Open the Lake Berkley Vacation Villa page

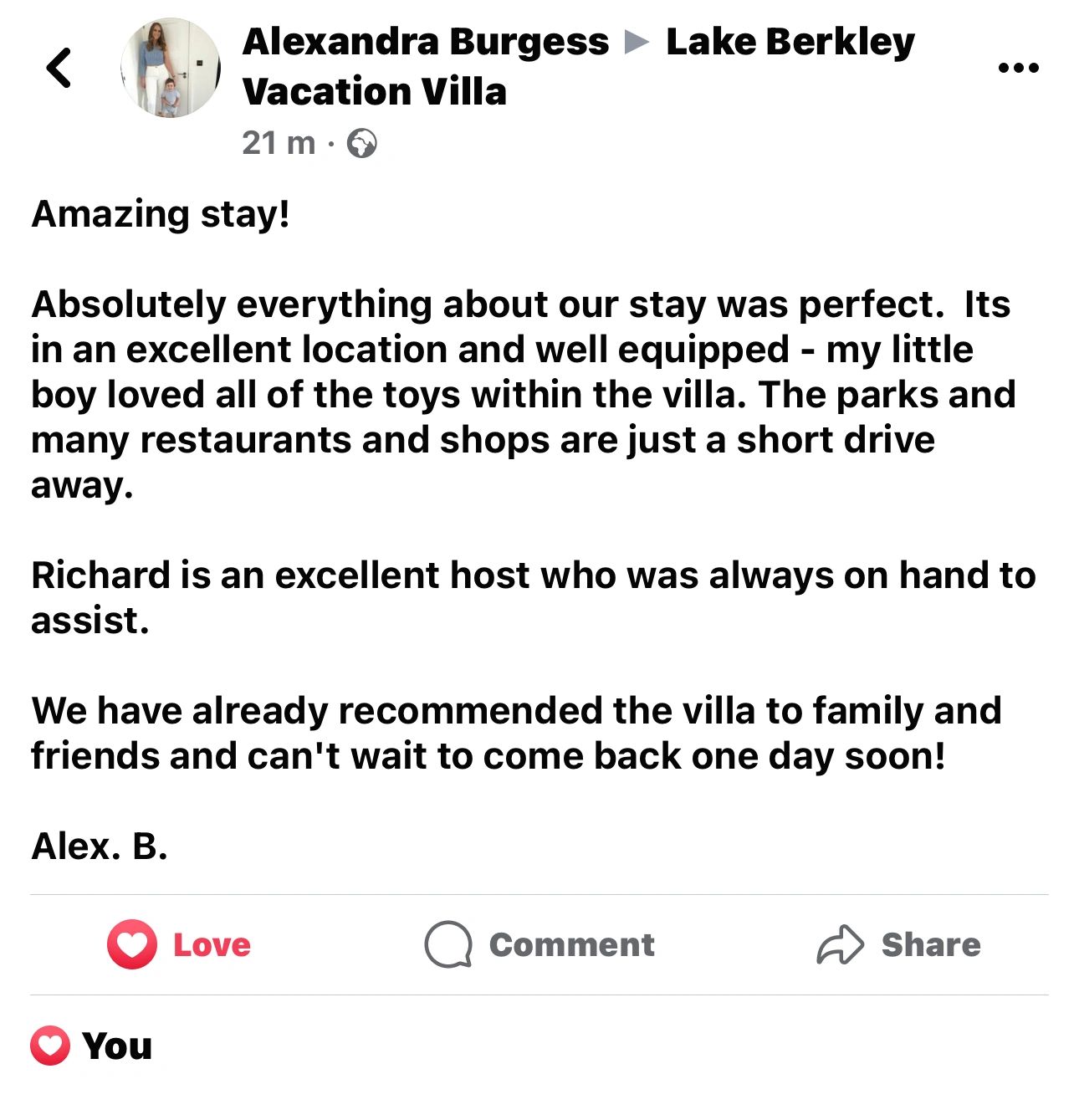tap(579, 67)
